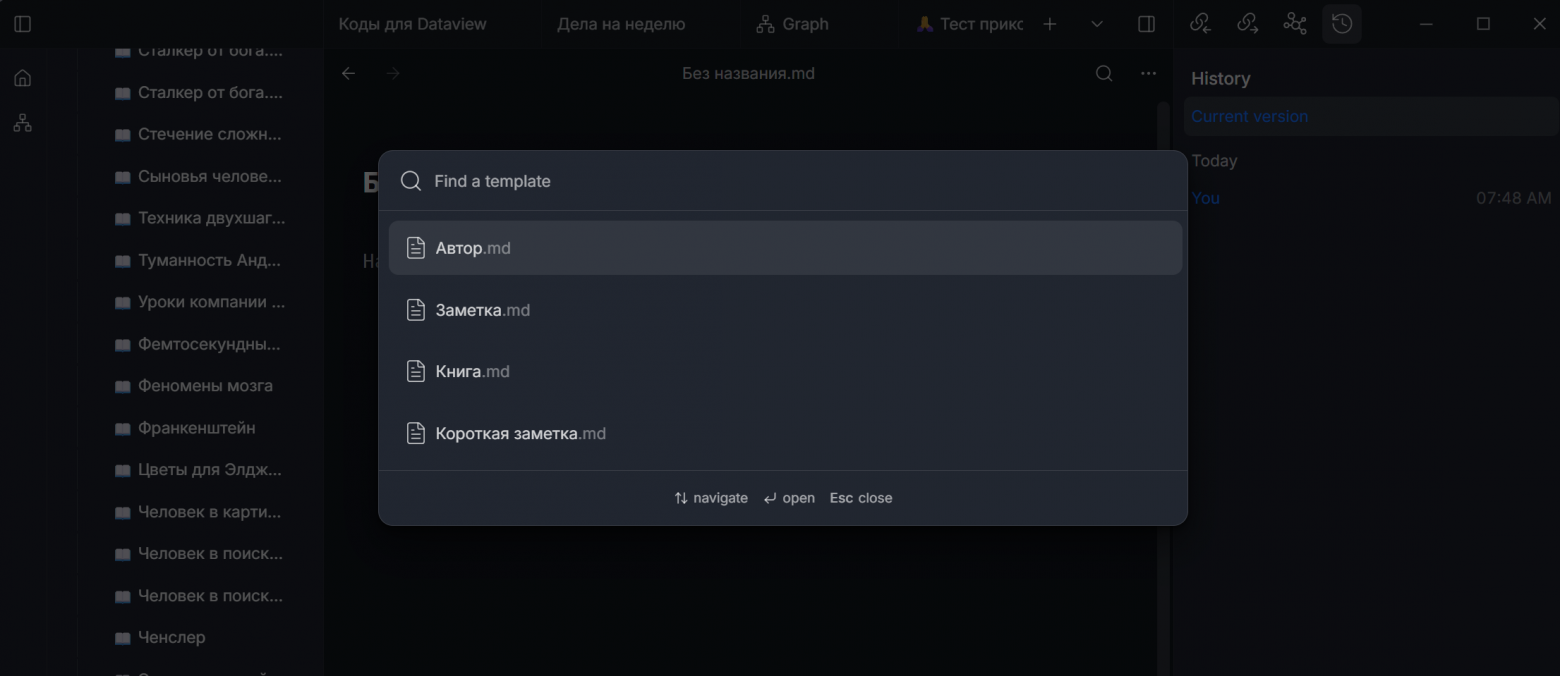Open note Феномены мозга

coord(205,386)
